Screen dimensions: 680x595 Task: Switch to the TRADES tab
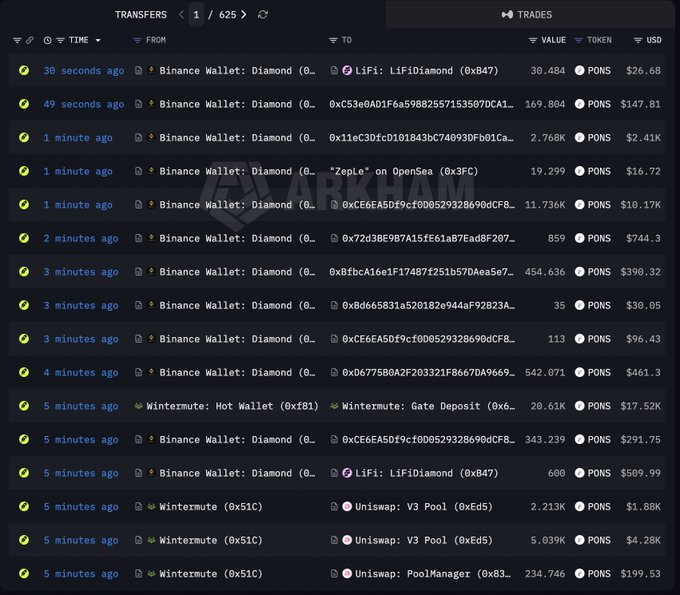point(526,15)
